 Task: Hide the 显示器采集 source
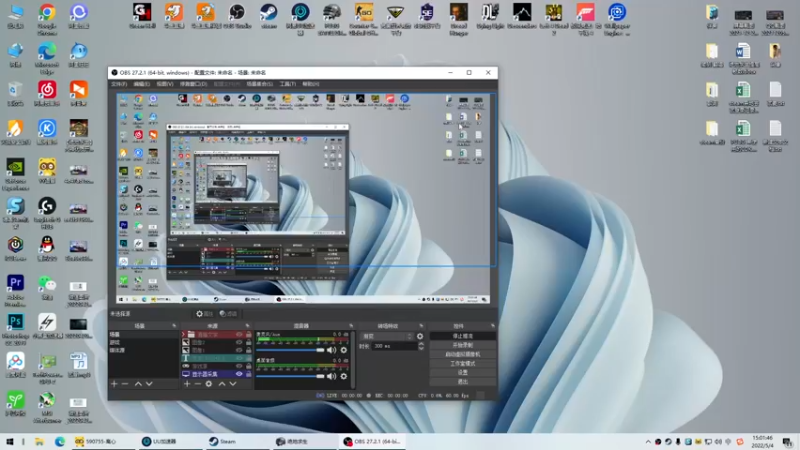239,374
